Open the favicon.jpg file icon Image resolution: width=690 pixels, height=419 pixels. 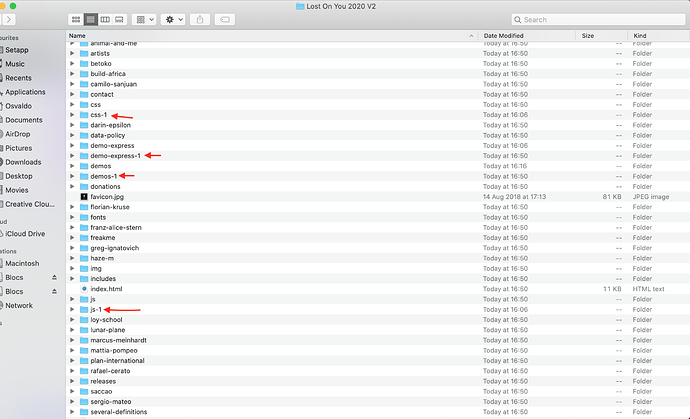click(84, 197)
